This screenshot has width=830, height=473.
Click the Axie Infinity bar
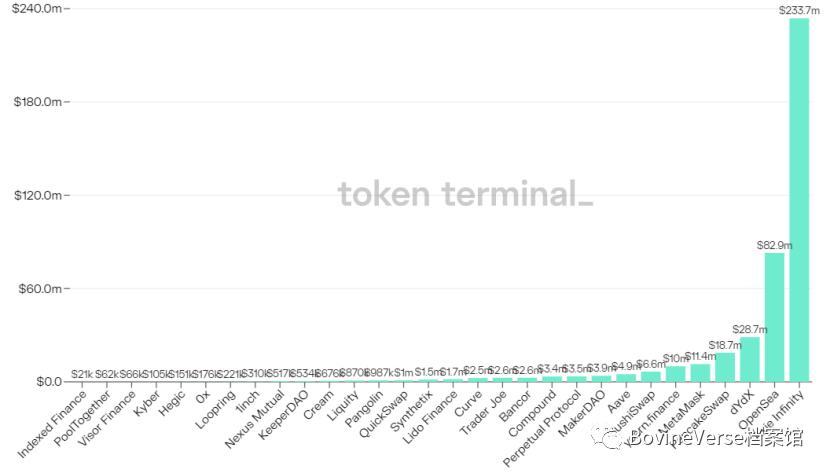coord(799,200)
